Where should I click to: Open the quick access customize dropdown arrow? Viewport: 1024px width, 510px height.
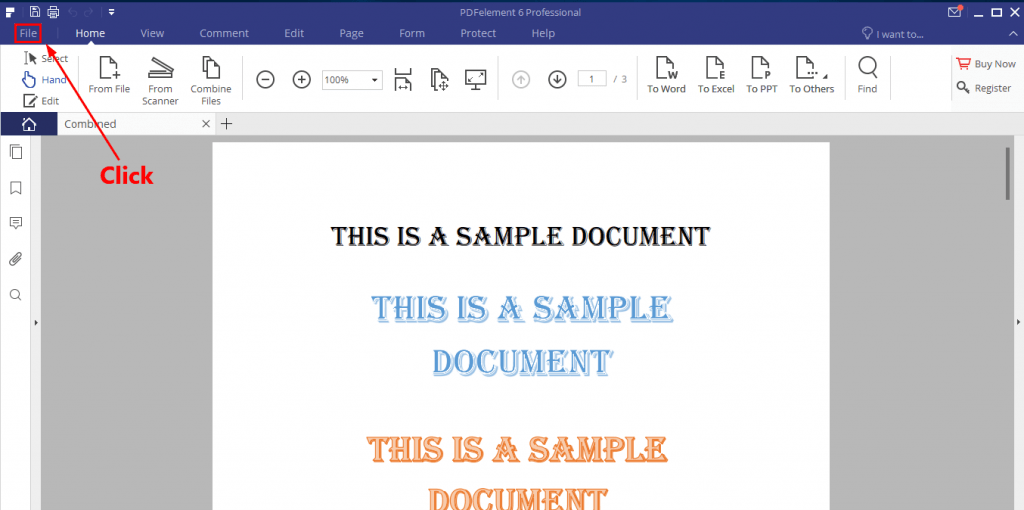click(112, 12)
